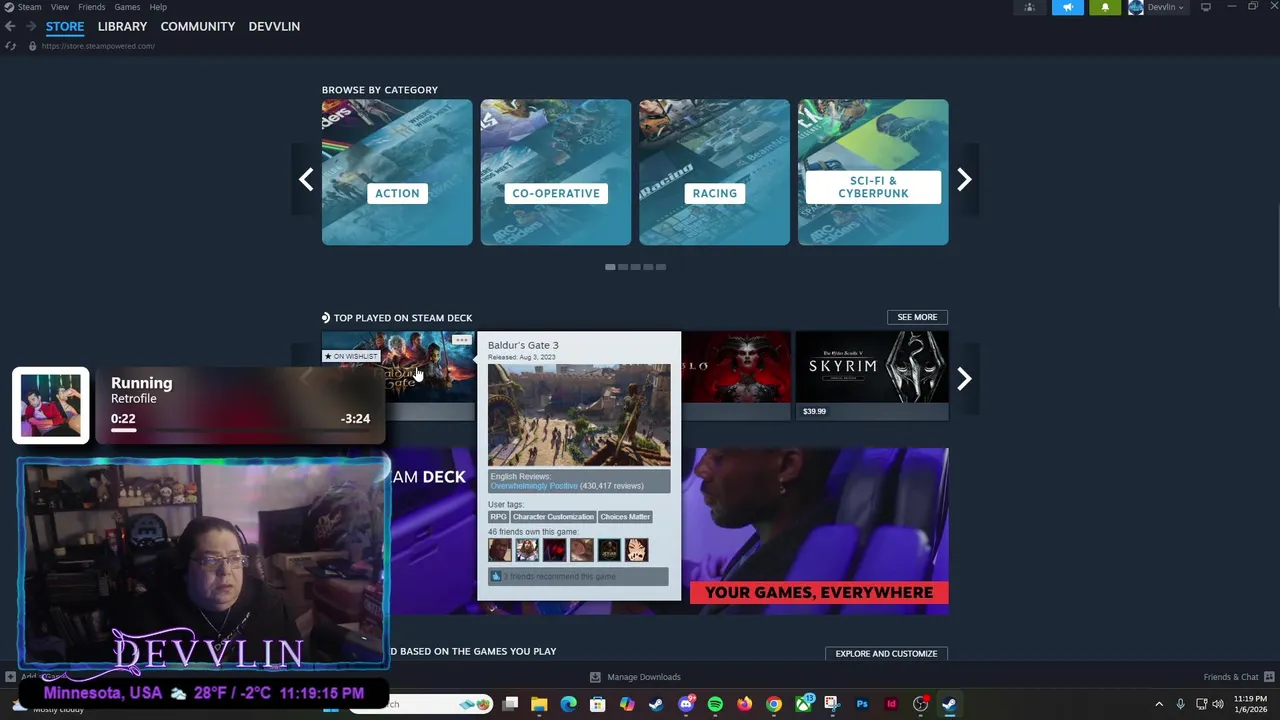Open friends activity icon in the header

pos(1029,7)
